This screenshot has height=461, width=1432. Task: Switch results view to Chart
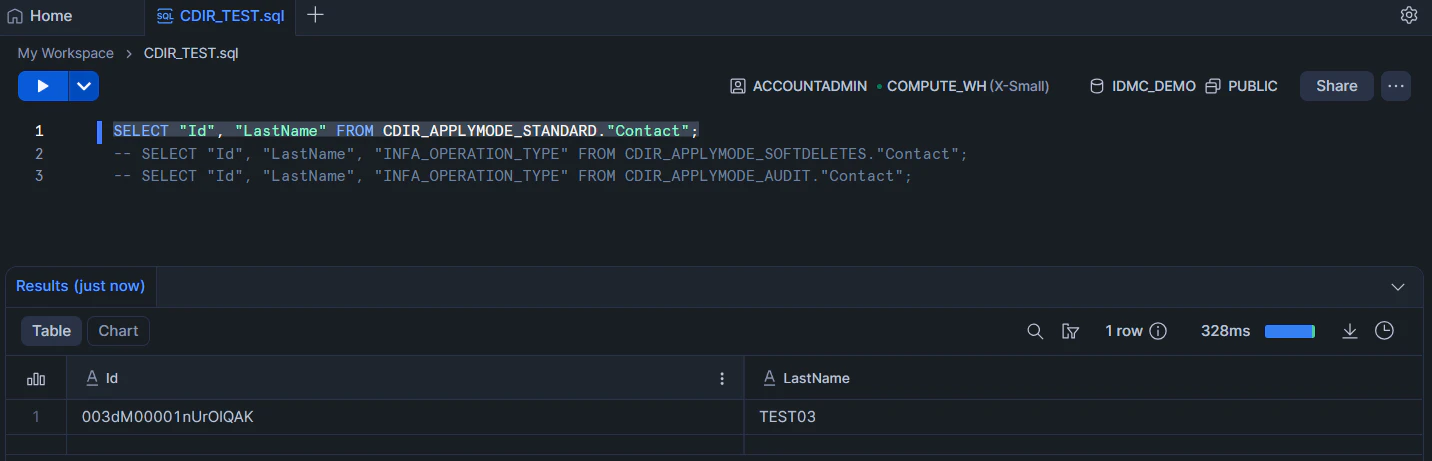(118, 331)
